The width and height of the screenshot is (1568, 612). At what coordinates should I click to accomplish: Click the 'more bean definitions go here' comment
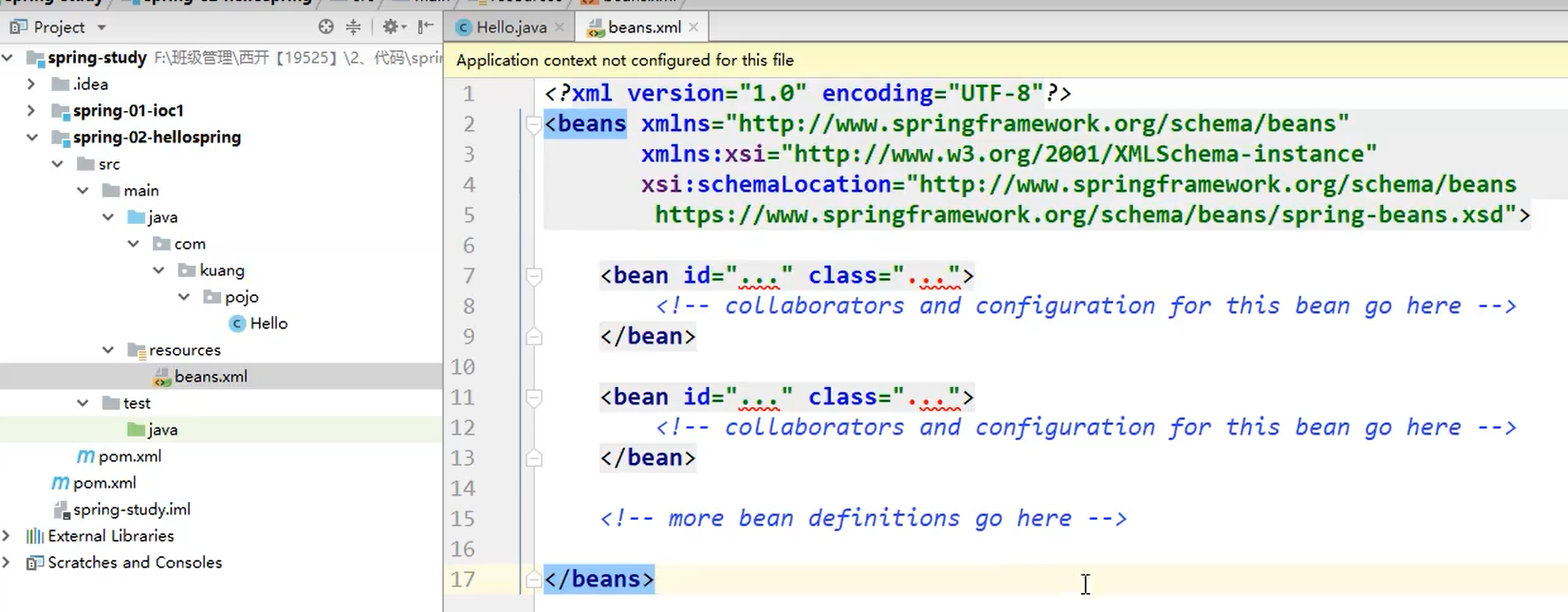tap(863, 519)
